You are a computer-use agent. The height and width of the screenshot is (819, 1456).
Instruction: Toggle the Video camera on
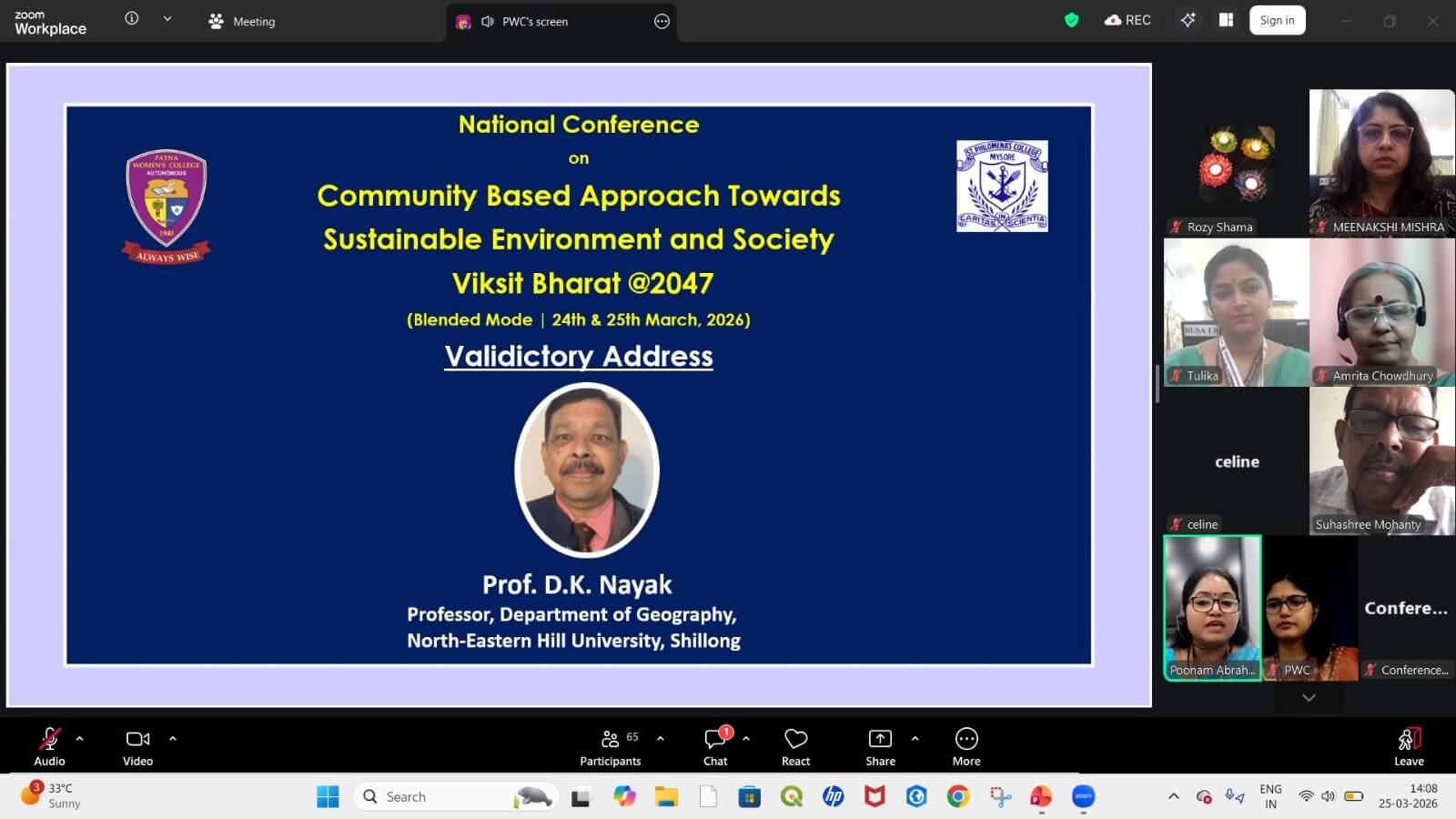(x=138, y=746)
